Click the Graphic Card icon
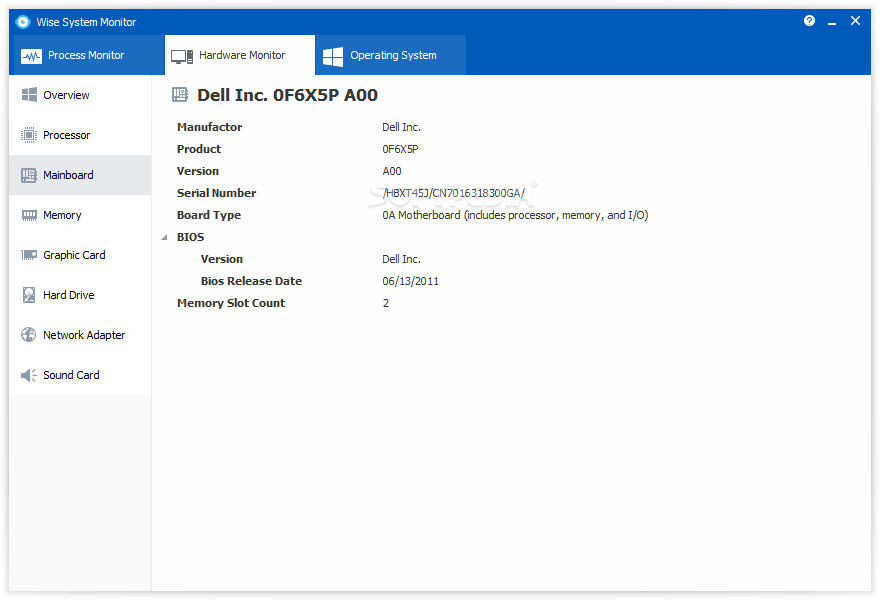880x600 pixels. coord(29,255)
